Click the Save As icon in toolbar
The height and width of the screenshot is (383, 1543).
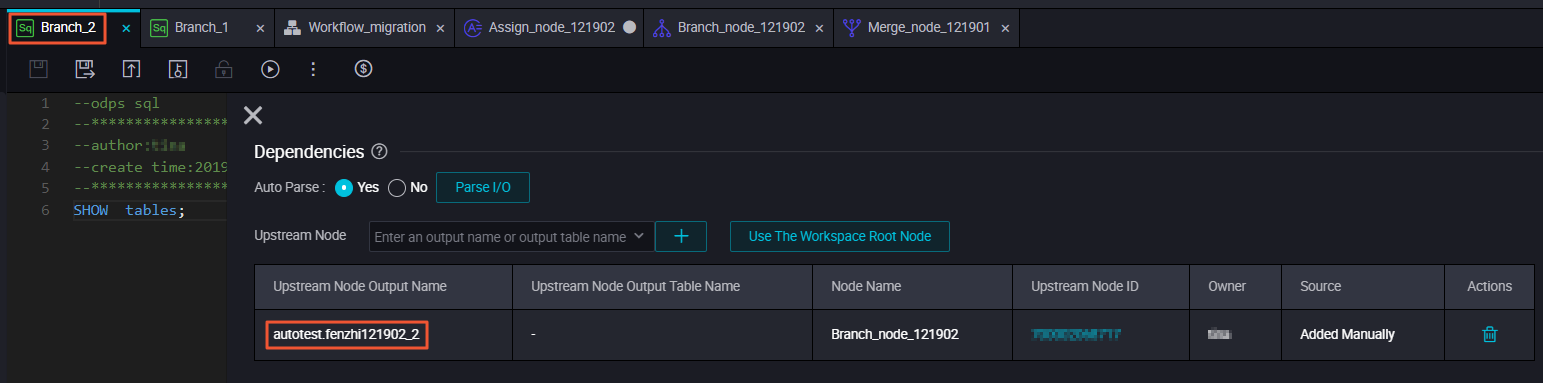coord(85,69)
